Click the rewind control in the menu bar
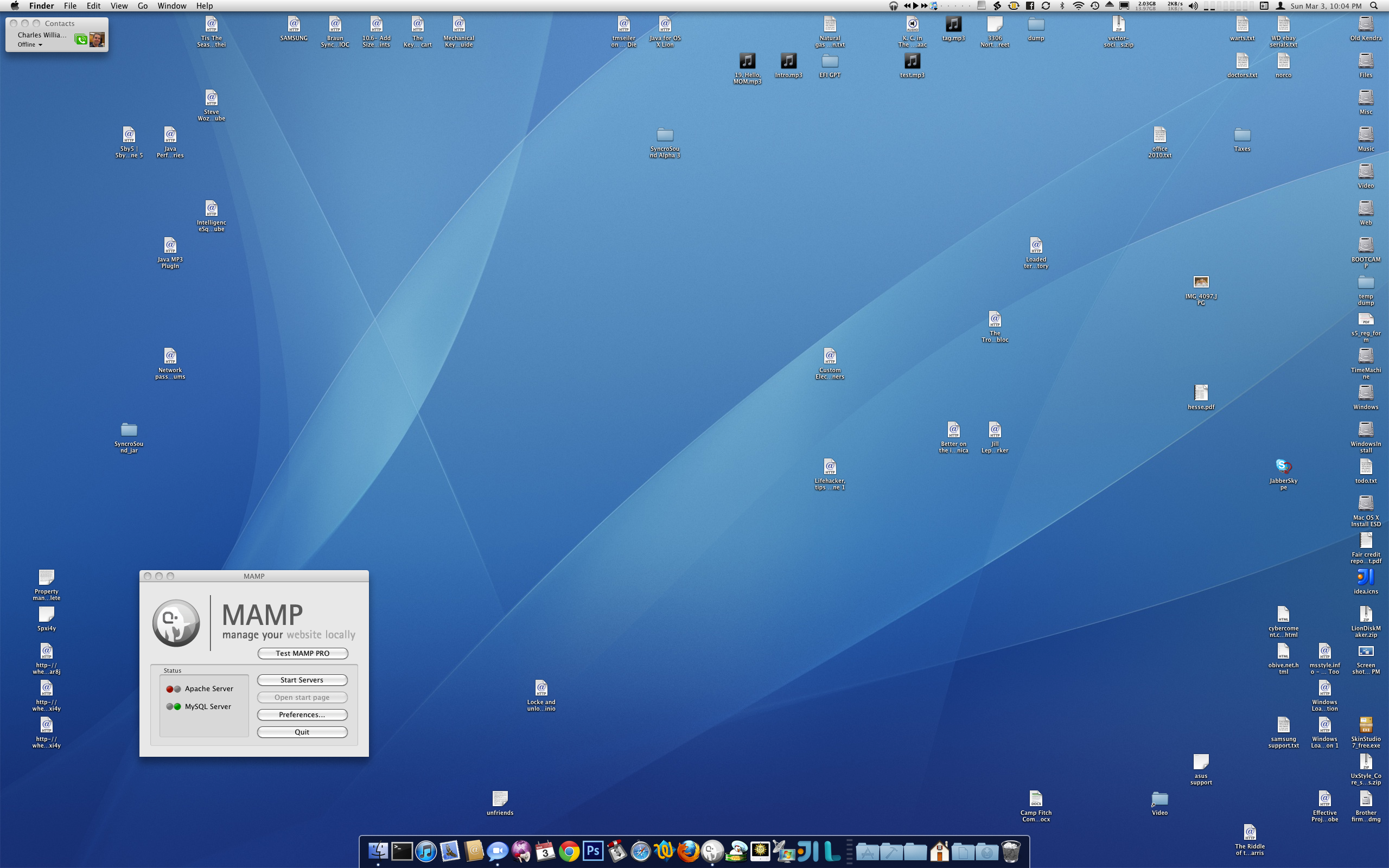The width and height of the screenshot is (1389, 868). coord(907,6)
